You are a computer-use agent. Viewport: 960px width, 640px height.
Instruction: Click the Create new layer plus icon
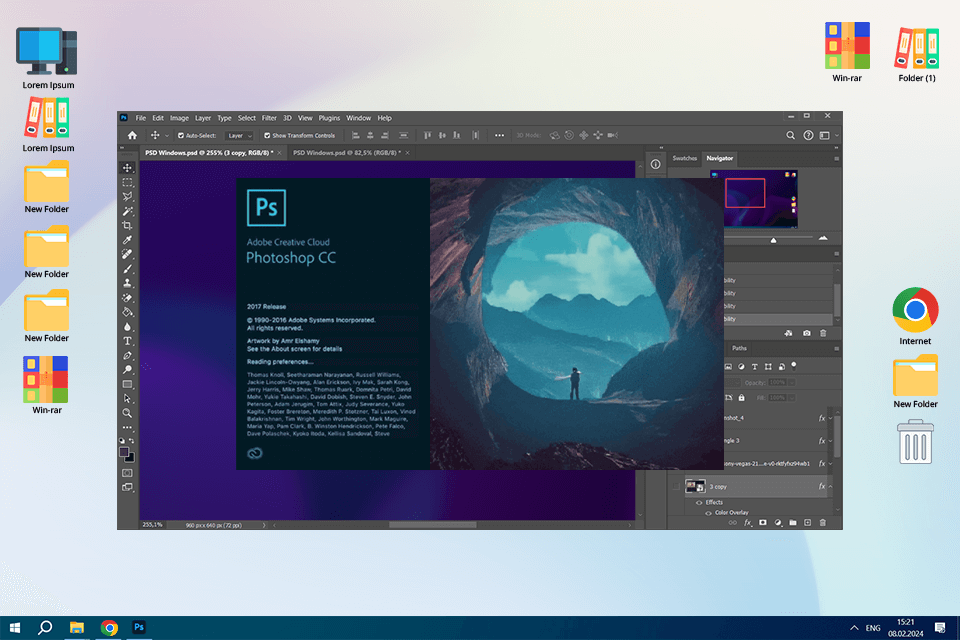pyautogui.click(x=808, y=523)
